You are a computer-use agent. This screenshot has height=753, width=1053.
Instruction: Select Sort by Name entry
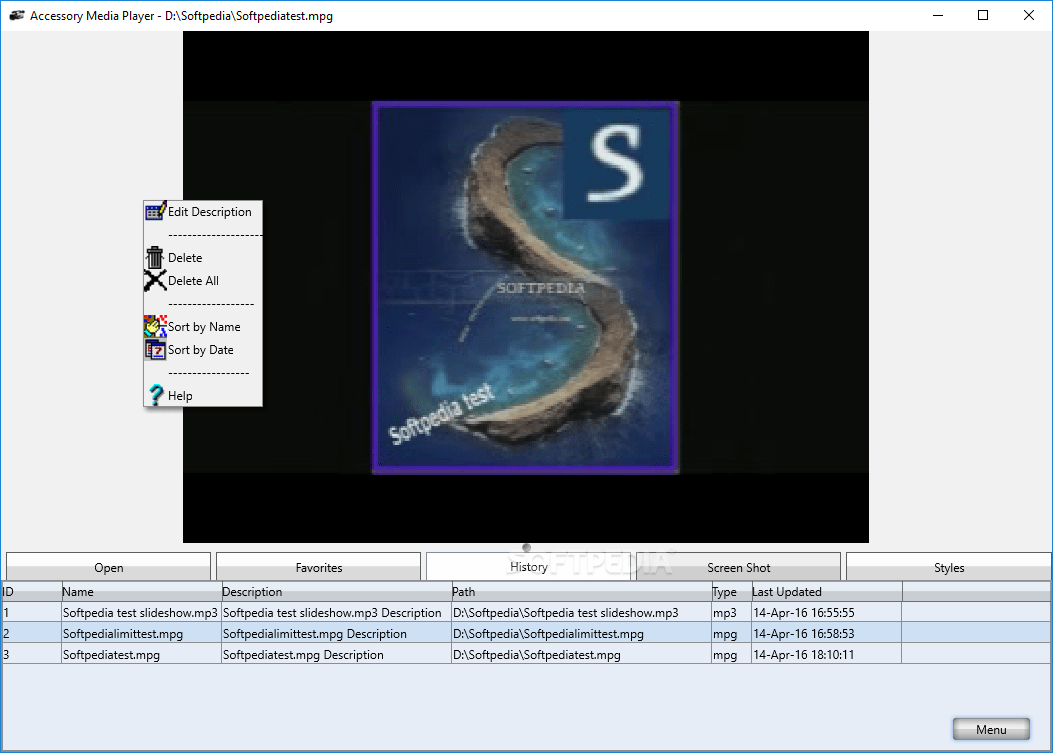coord(204,327)
